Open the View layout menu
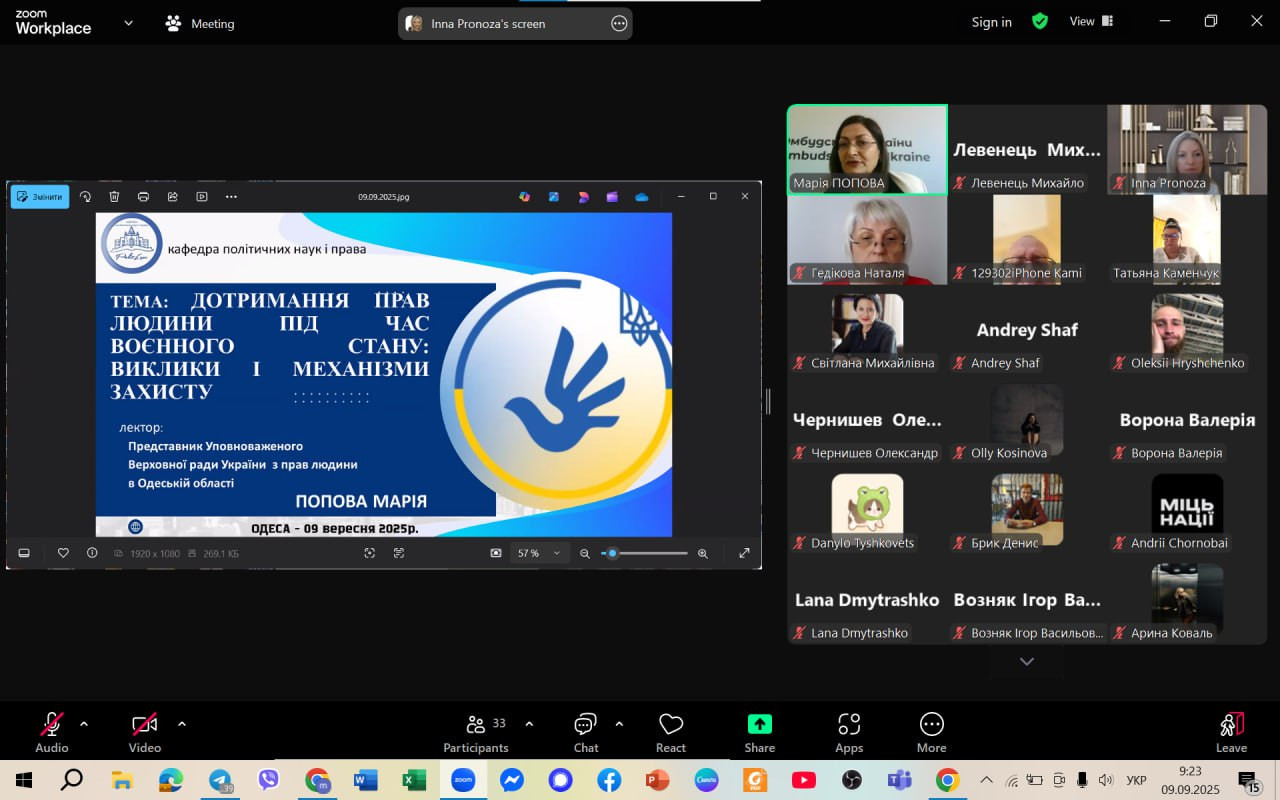The width and height of the screenshot is (1280, 800). (1091, 21)
